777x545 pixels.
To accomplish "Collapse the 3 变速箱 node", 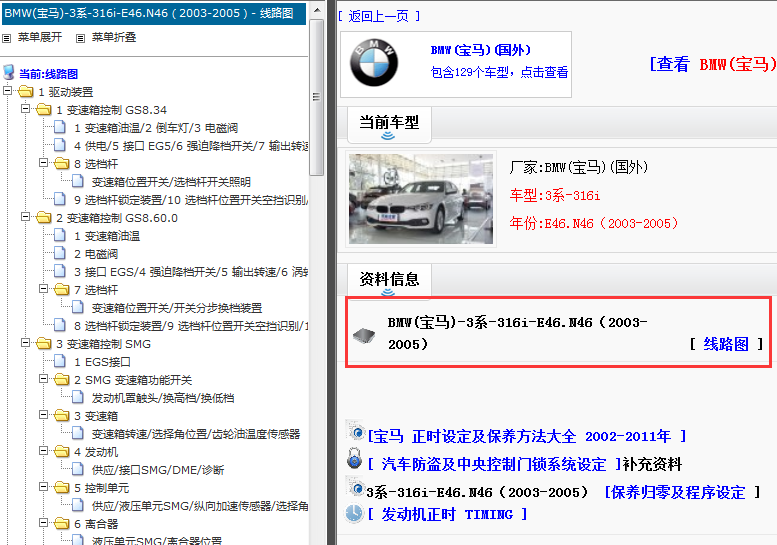I will [x=44, y=415].
